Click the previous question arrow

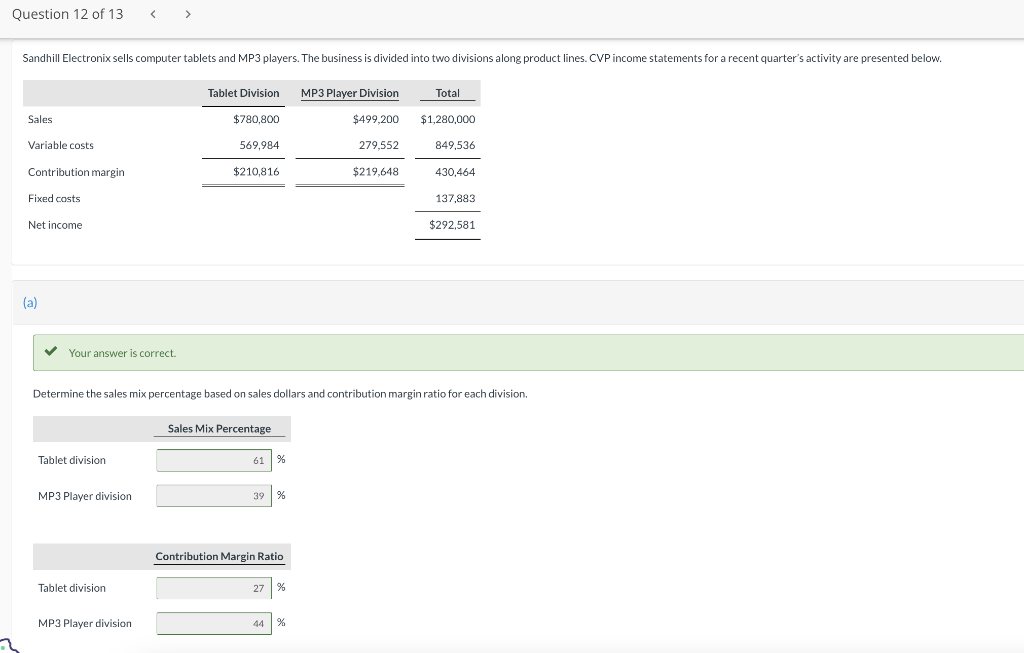152,14
